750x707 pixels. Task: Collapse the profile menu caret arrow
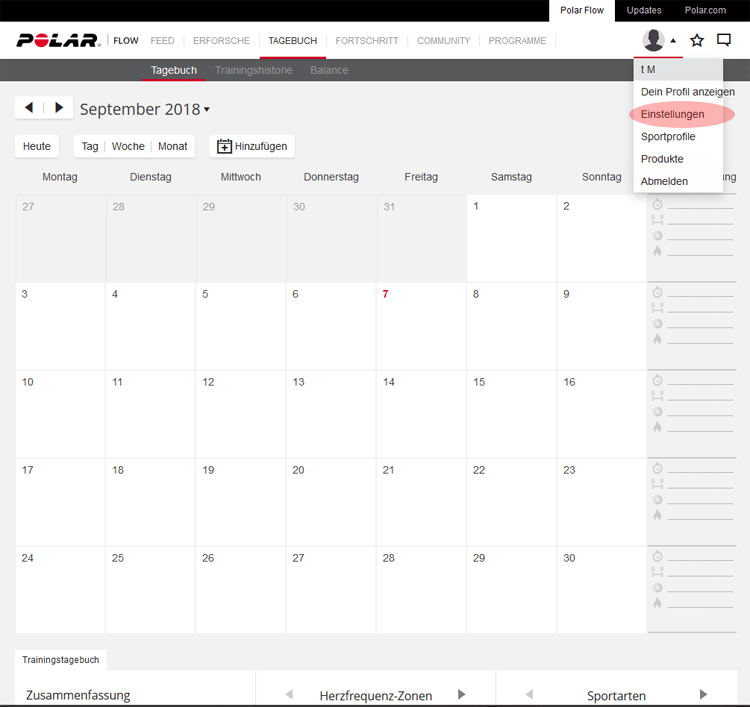tap(673, 41)
